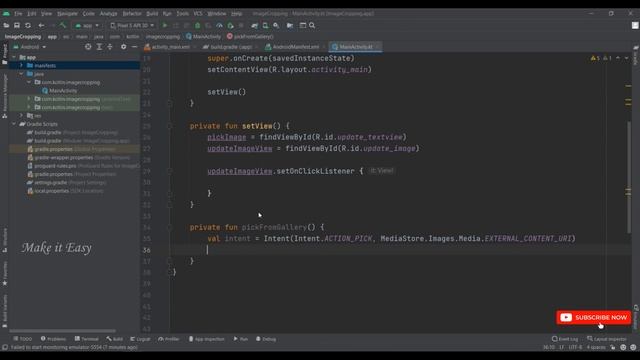640x360 pixels.
Task: Open the app run configuration dropdown
Action: coord(87,25)
